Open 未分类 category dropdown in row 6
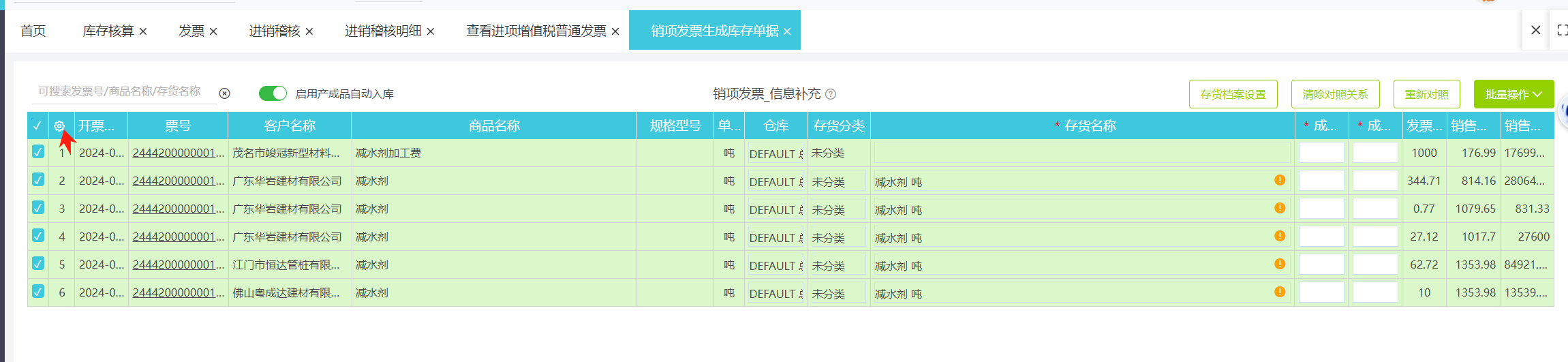 [x=837, y=293]
